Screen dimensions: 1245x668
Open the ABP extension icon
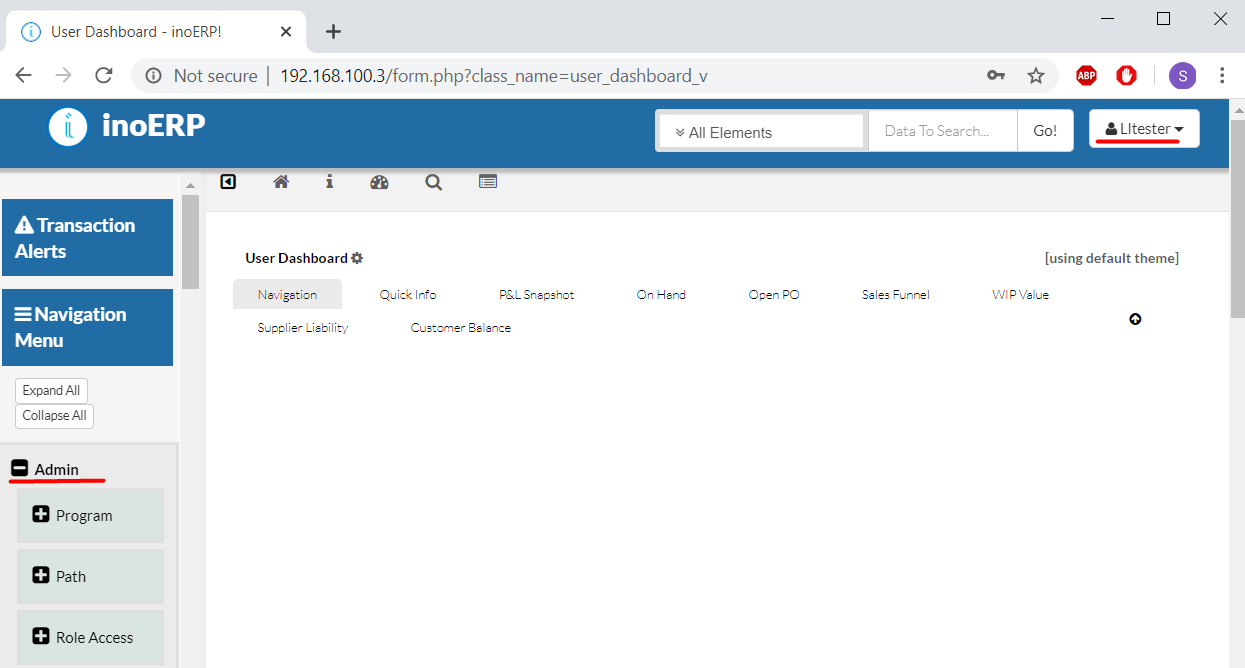tap(1086, 76)
